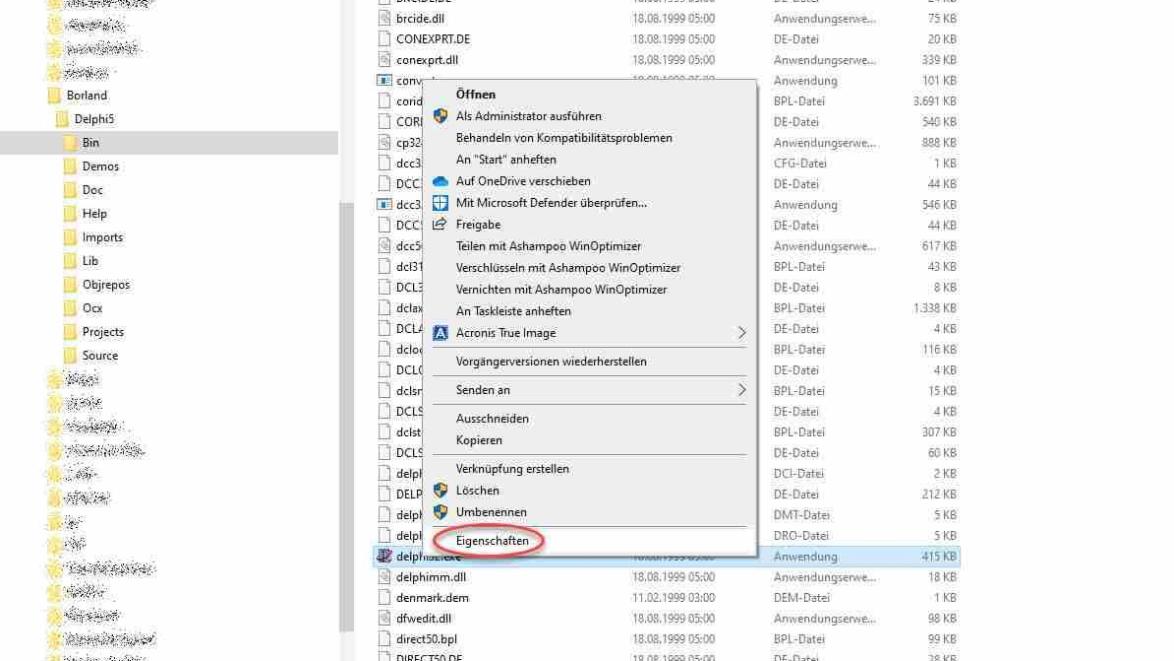Click the Öffnen context menu entry
This screenshot has width=1174, height=661.
(x=475, y=94)
